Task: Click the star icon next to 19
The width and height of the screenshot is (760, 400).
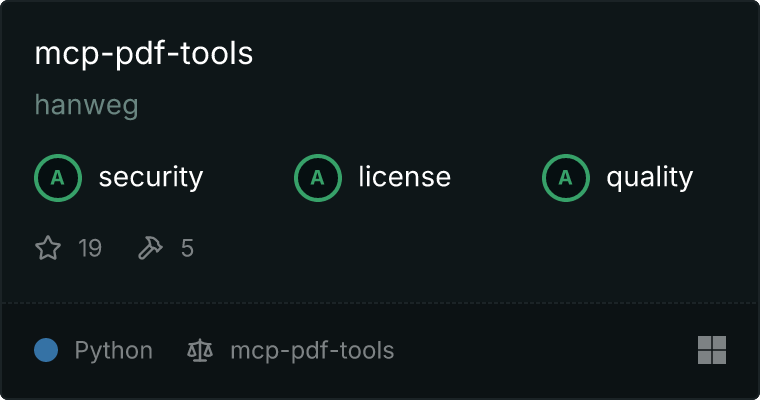Action: point(48,248)
